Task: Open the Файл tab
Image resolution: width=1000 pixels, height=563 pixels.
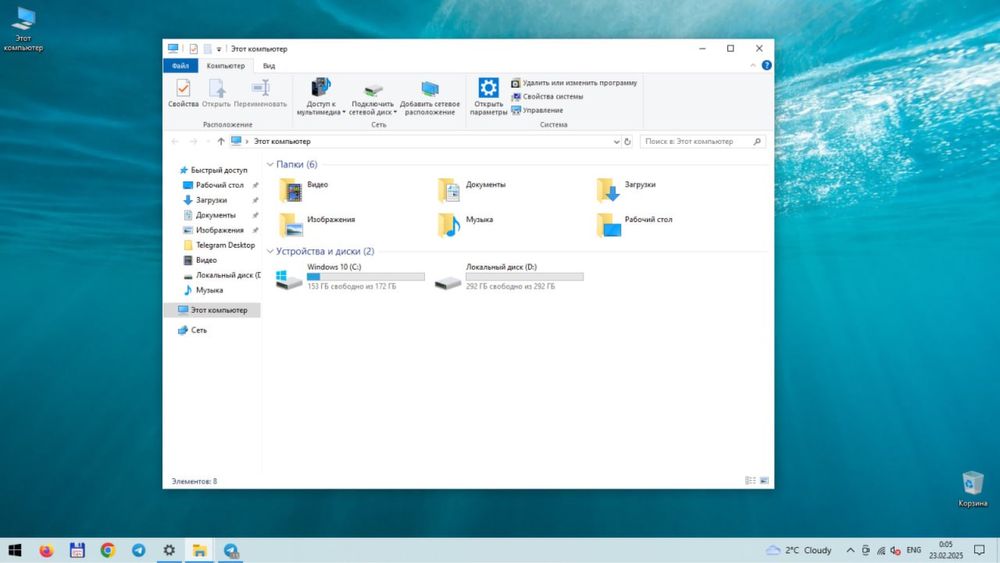Action: (x=180, y=66)
